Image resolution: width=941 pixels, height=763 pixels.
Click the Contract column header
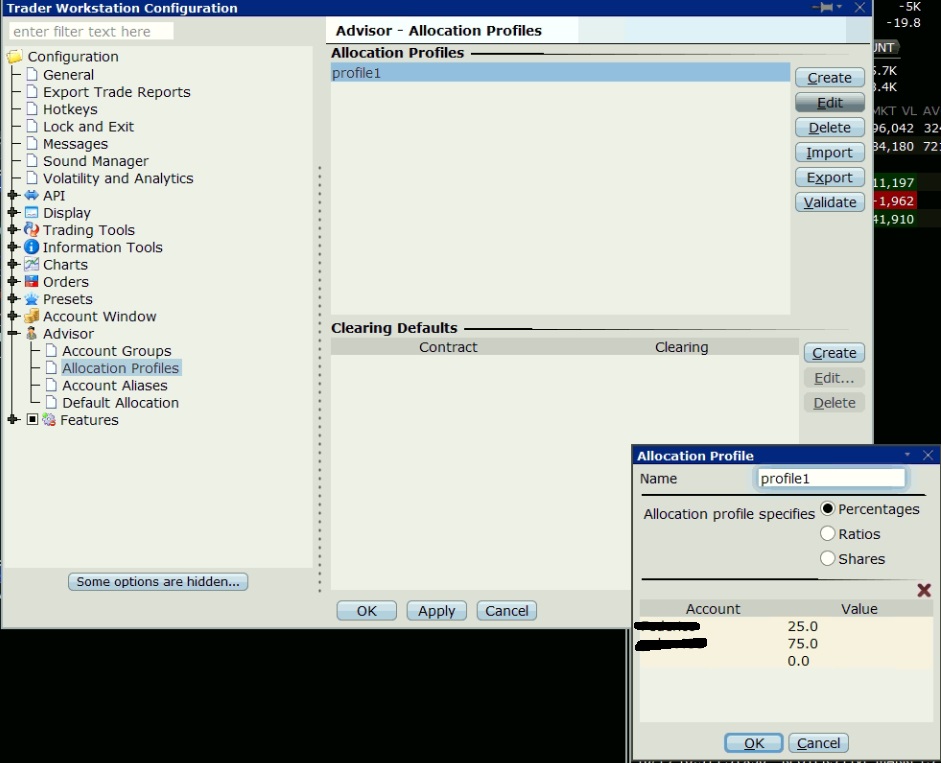pyautogui.click(x=448, y=347)
